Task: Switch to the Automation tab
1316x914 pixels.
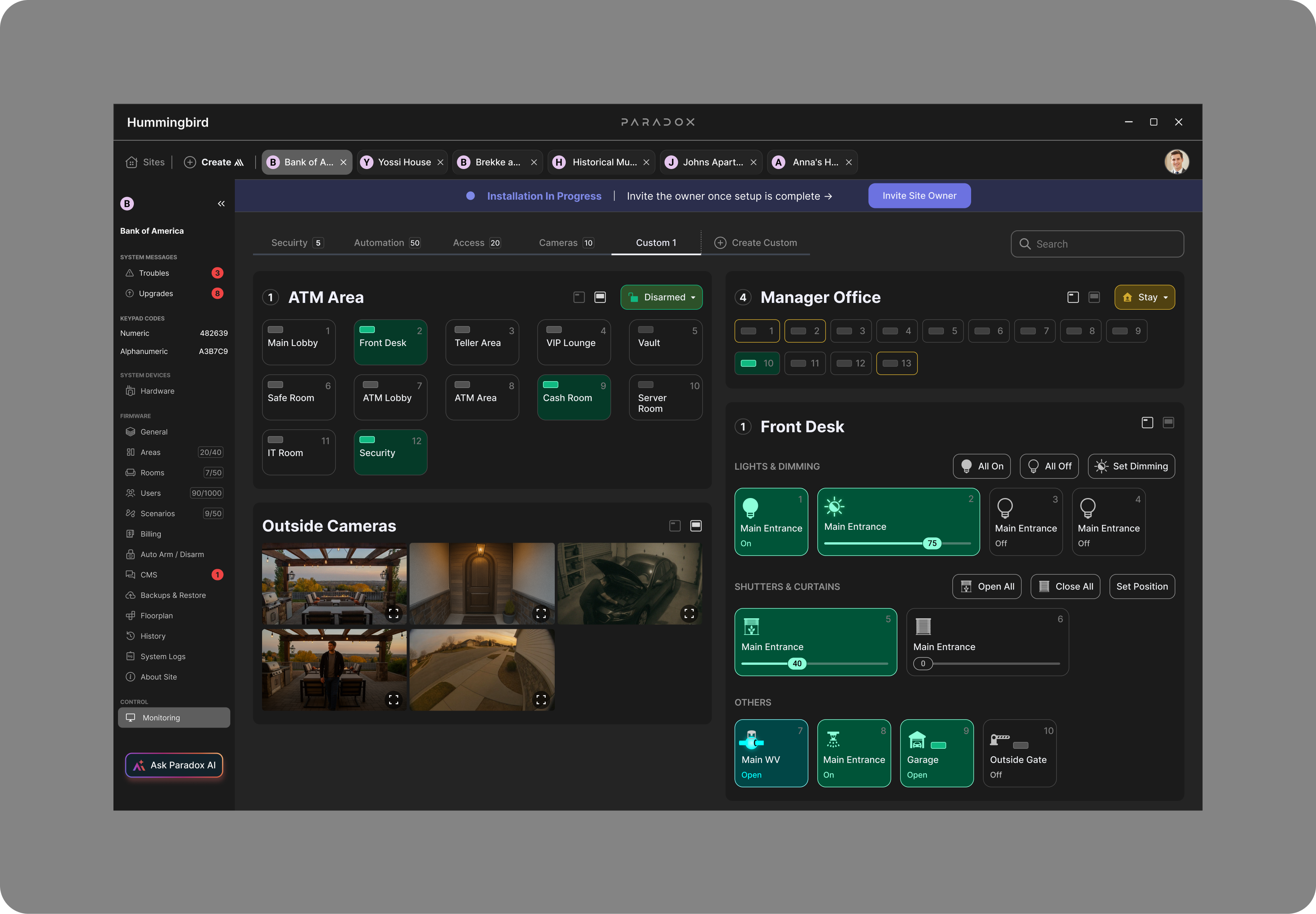Action: 387,243
